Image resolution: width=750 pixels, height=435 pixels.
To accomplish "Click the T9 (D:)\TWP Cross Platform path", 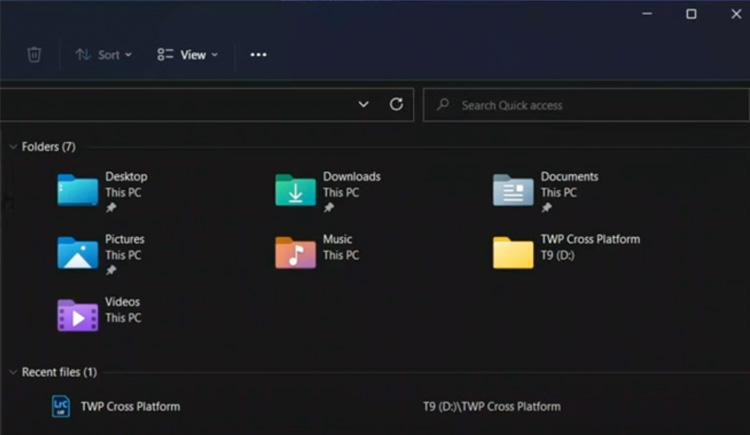I will [491, 407].
